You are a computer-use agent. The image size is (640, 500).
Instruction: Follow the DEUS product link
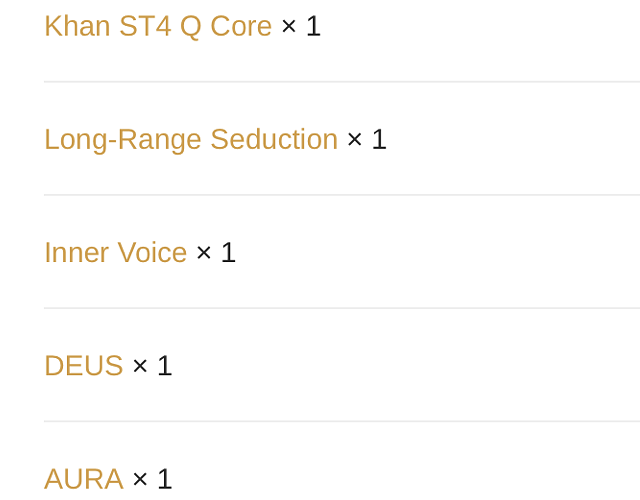click(84, 365)
